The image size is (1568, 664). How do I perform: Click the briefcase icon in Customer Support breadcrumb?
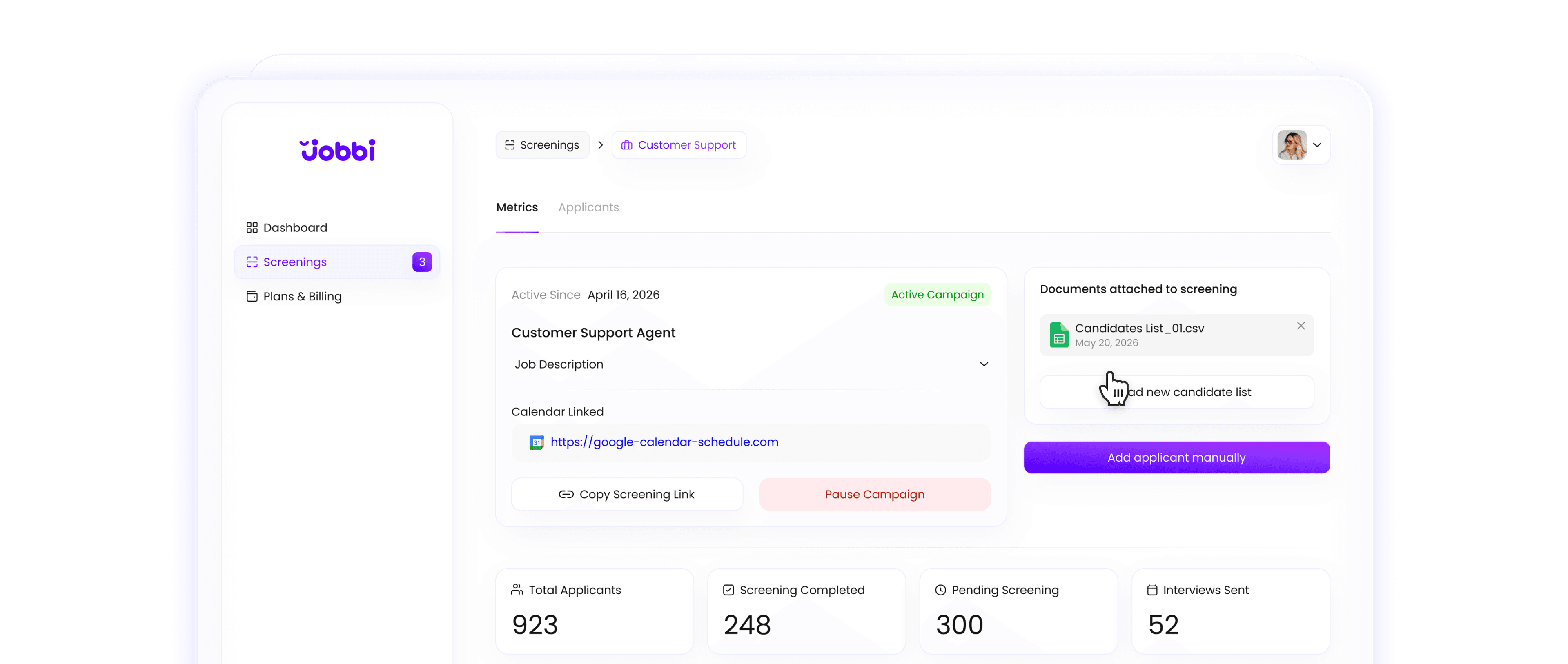(x=626, y=145)
